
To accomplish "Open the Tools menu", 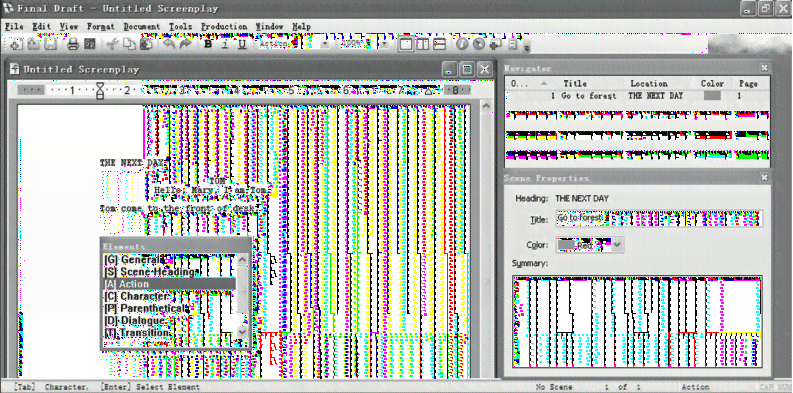I will point(181,26).
